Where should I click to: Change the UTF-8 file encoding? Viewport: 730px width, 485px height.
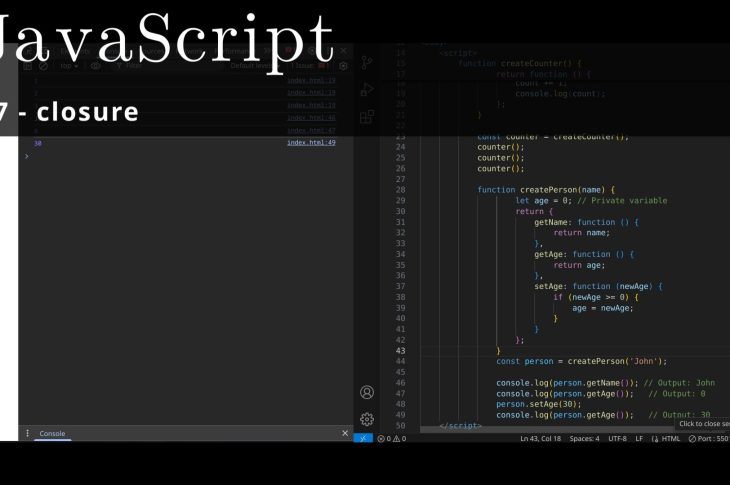tap(617, 438)
